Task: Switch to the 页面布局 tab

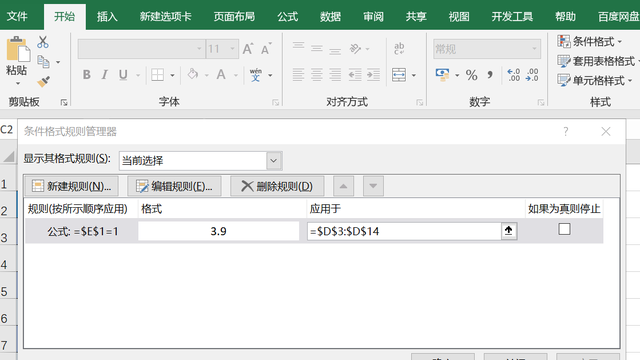Action: pos(234,16)
